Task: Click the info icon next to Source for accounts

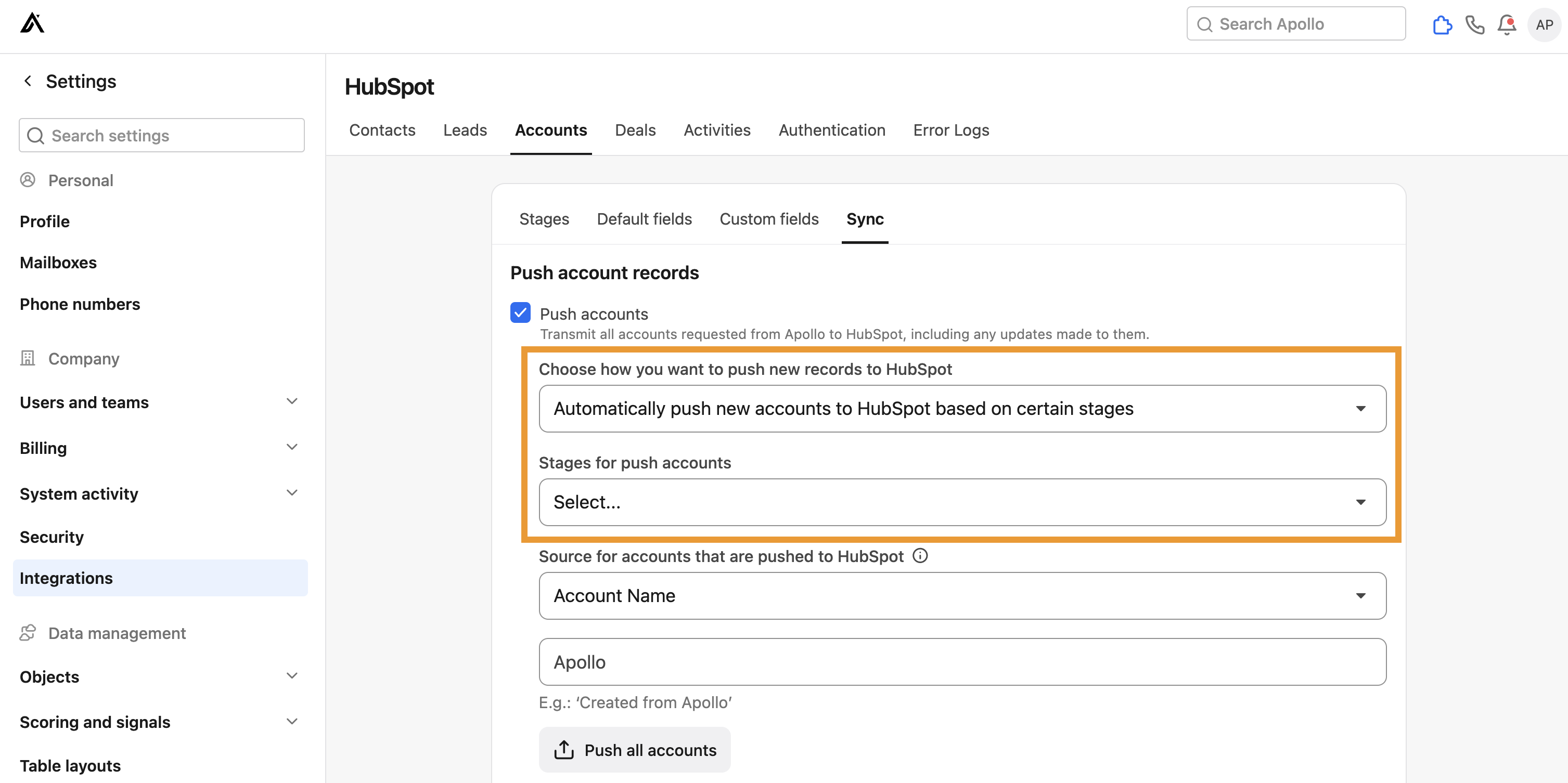Action: [x=920, y=555]
